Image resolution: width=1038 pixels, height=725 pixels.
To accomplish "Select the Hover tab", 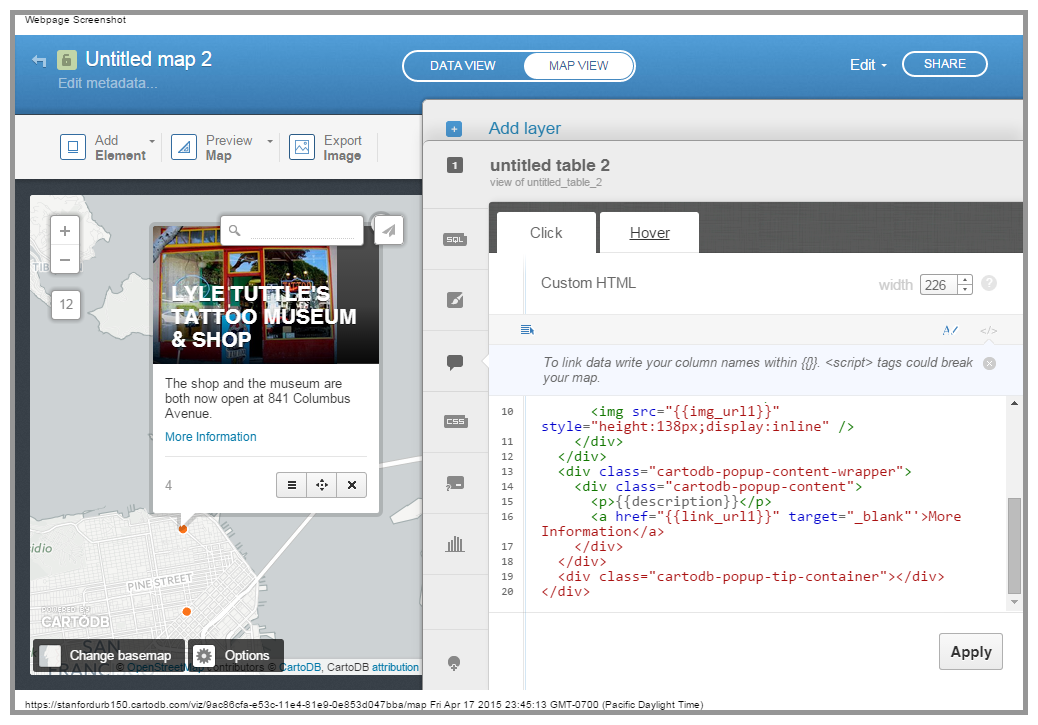I will point(649,233).
